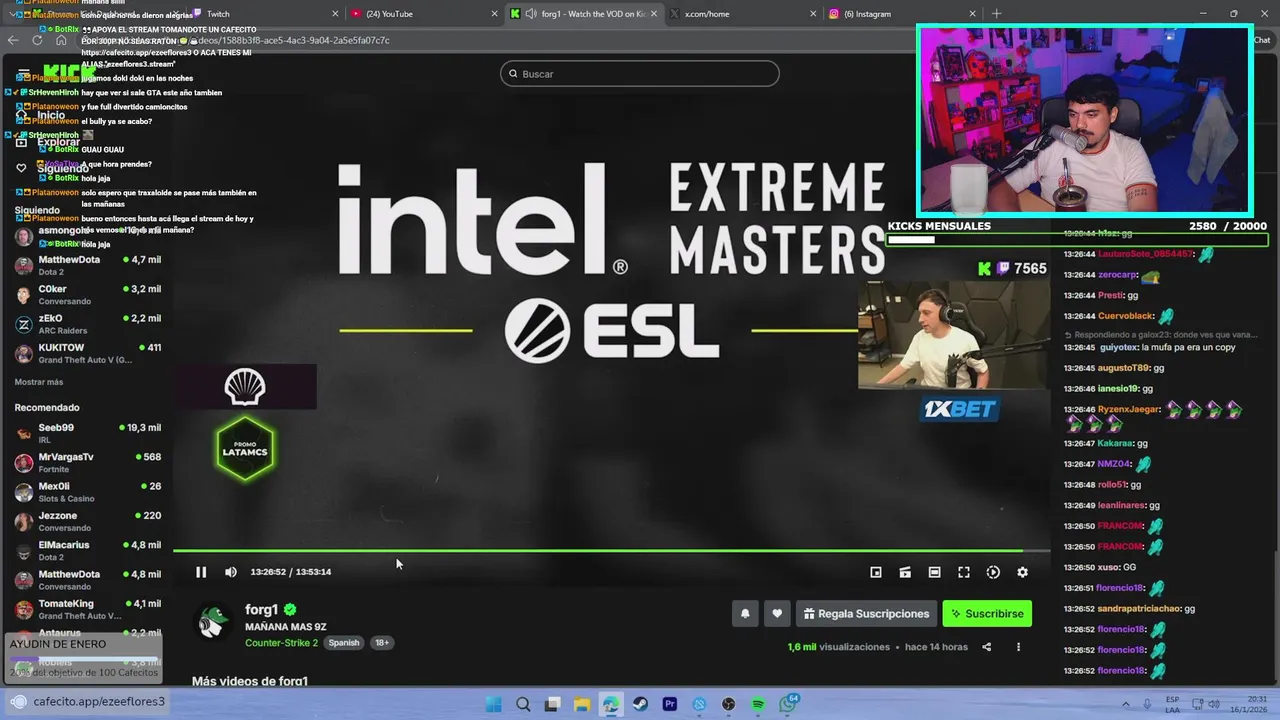Open MatthewDota Dota 2 followed channel
Image resolution: width=1280 pixels, height=720 pixels.
(x=87, y=265)
